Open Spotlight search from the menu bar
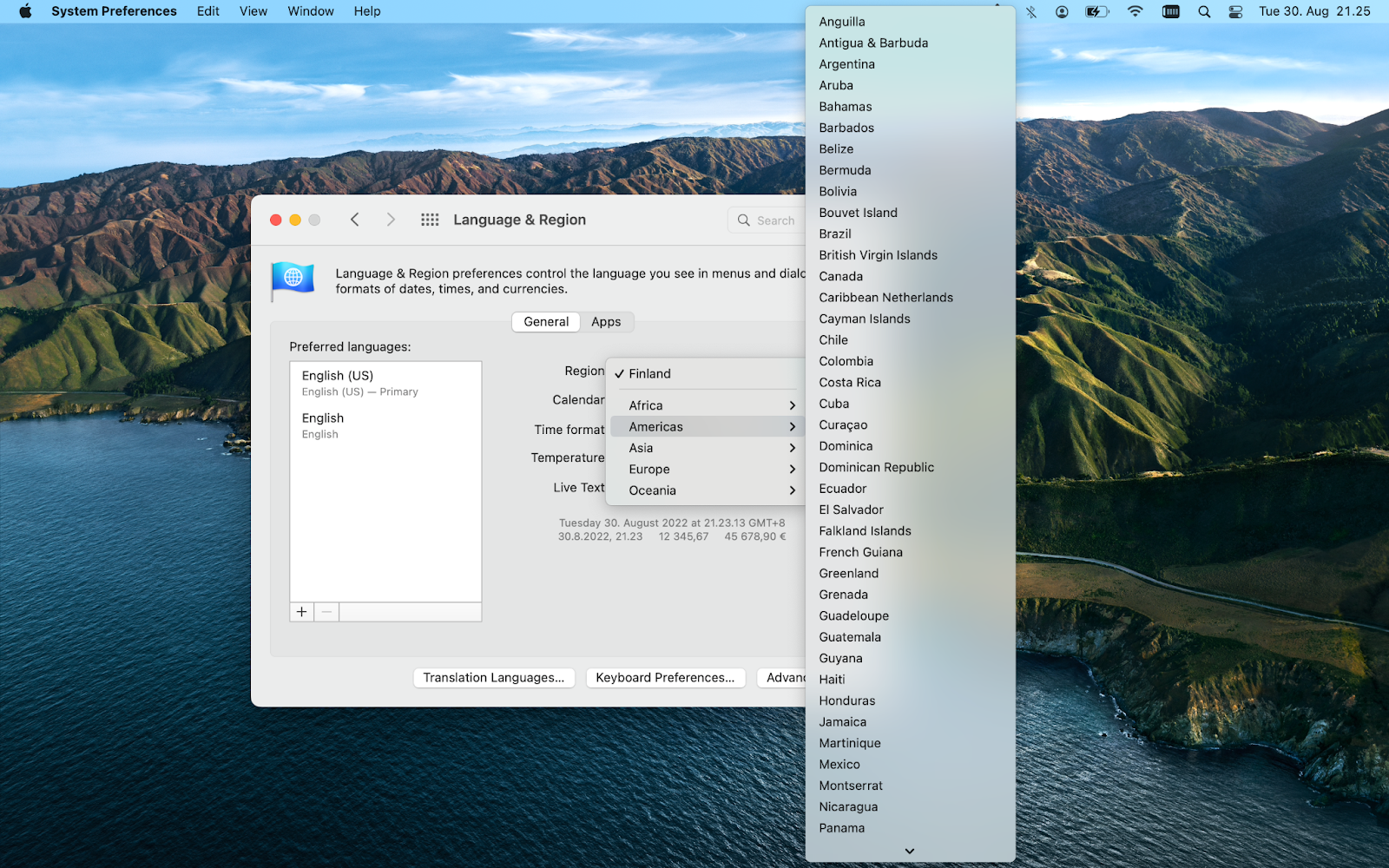The image size is (1389, 868). 1203,11
